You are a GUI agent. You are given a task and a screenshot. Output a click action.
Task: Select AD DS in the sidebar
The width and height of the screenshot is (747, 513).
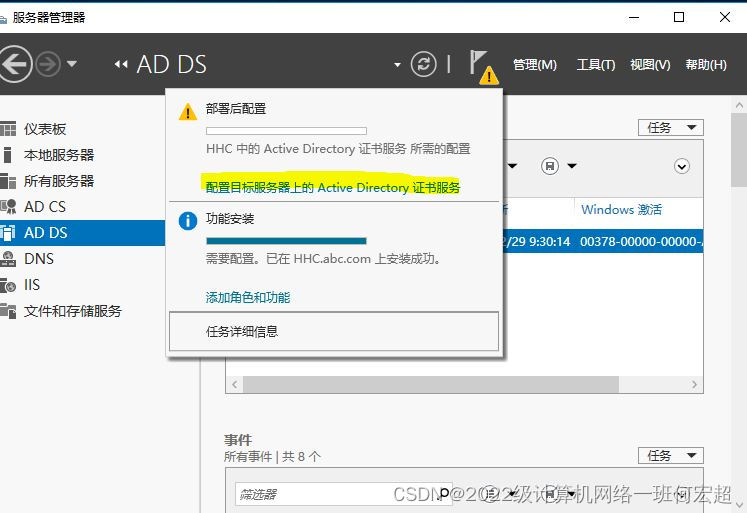82,232
